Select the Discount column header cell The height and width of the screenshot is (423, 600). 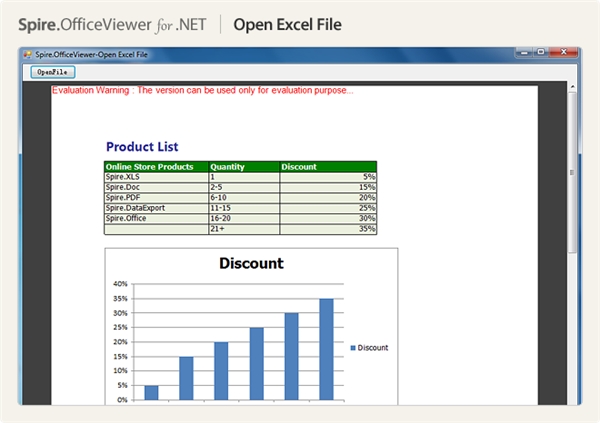328,167
